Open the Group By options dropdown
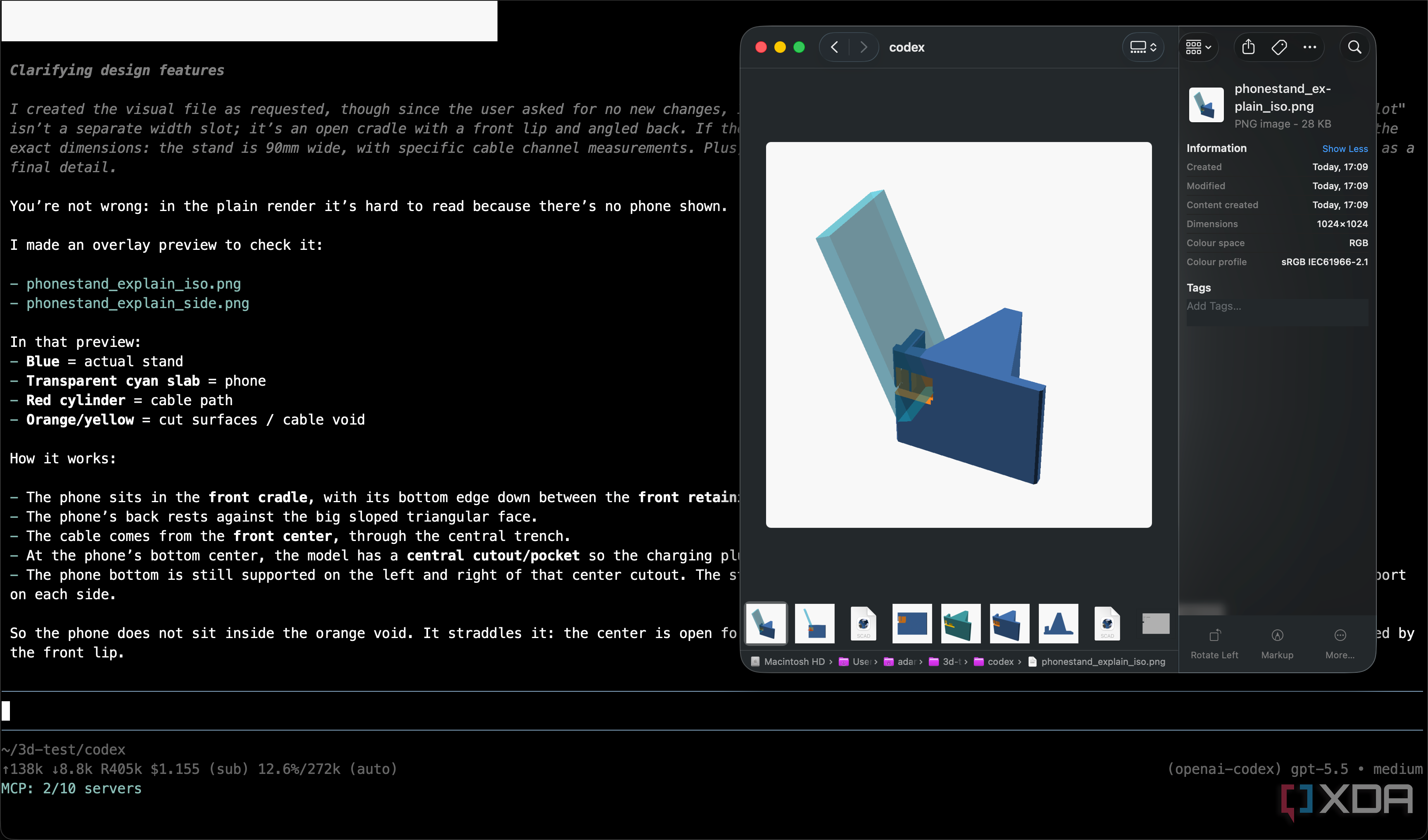 [1199, 47]
